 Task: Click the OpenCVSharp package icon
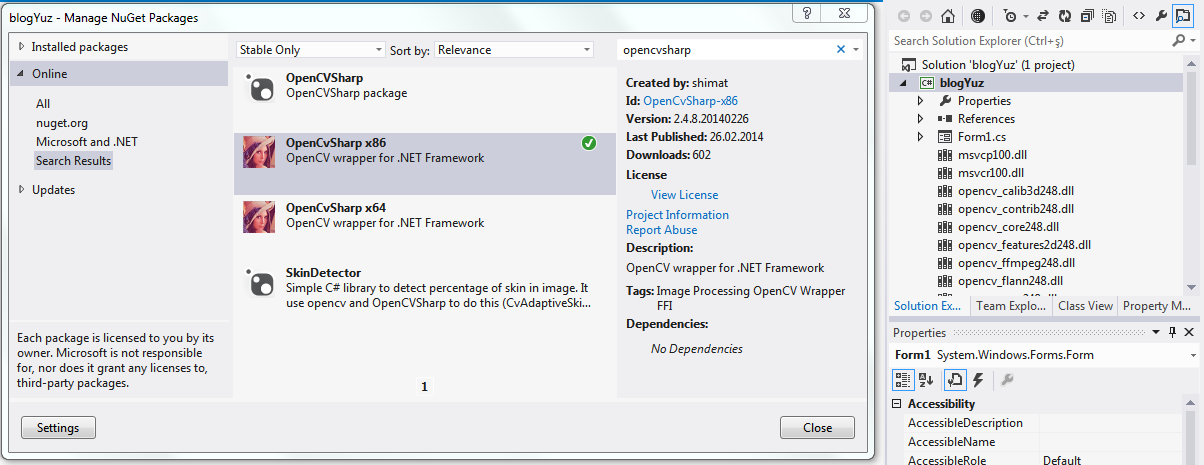click(260, 87)
